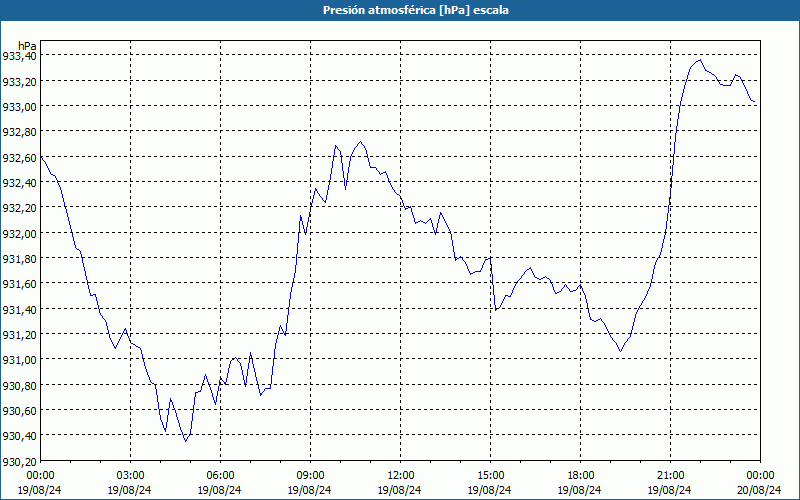Click the 930,60 y-axis label
Viewport: 800px width, 500px height.
coord(19,410)
